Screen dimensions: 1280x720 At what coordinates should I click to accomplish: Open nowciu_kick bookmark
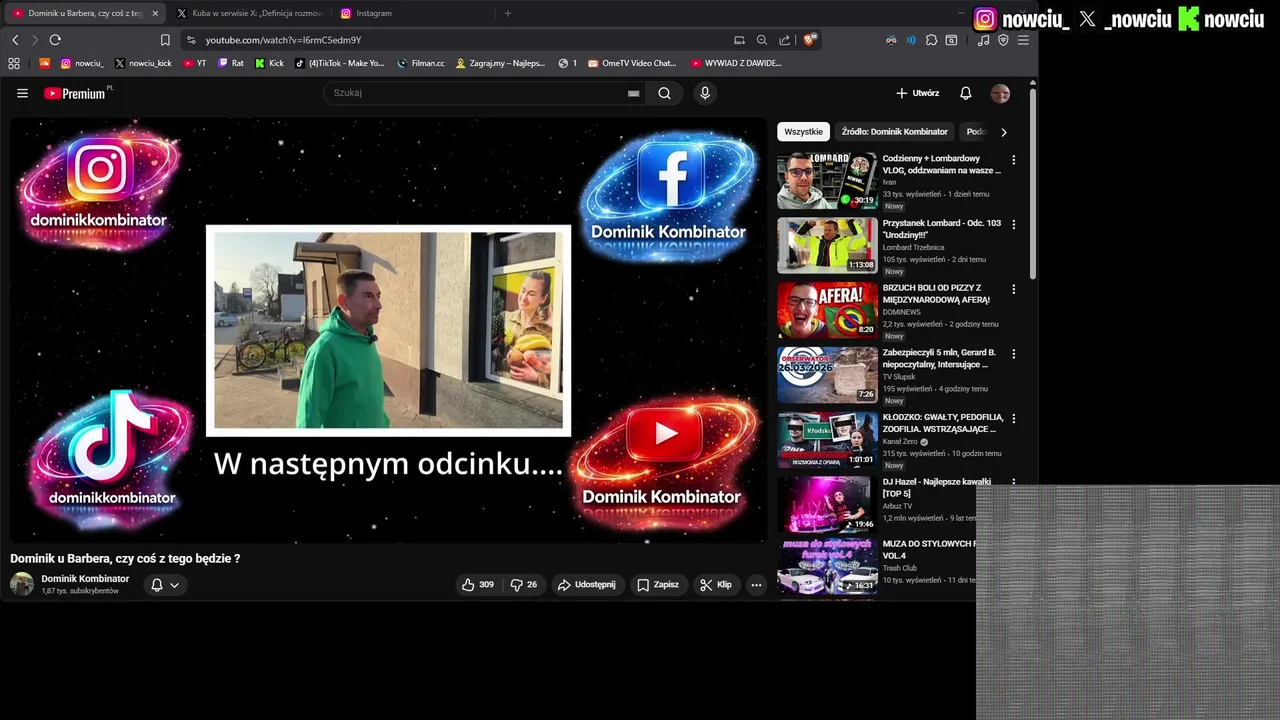click(143, 63)
